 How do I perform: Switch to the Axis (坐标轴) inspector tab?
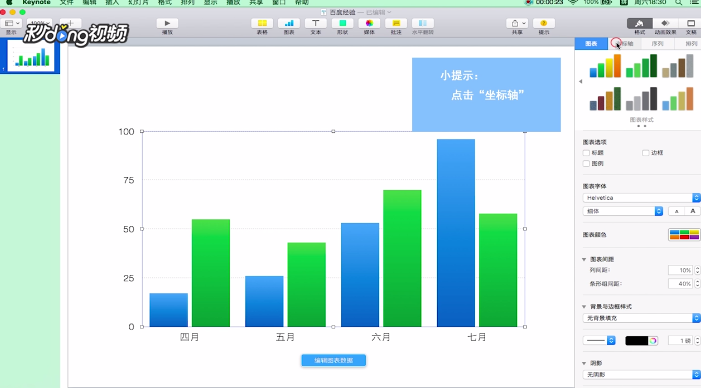(625, 43)
